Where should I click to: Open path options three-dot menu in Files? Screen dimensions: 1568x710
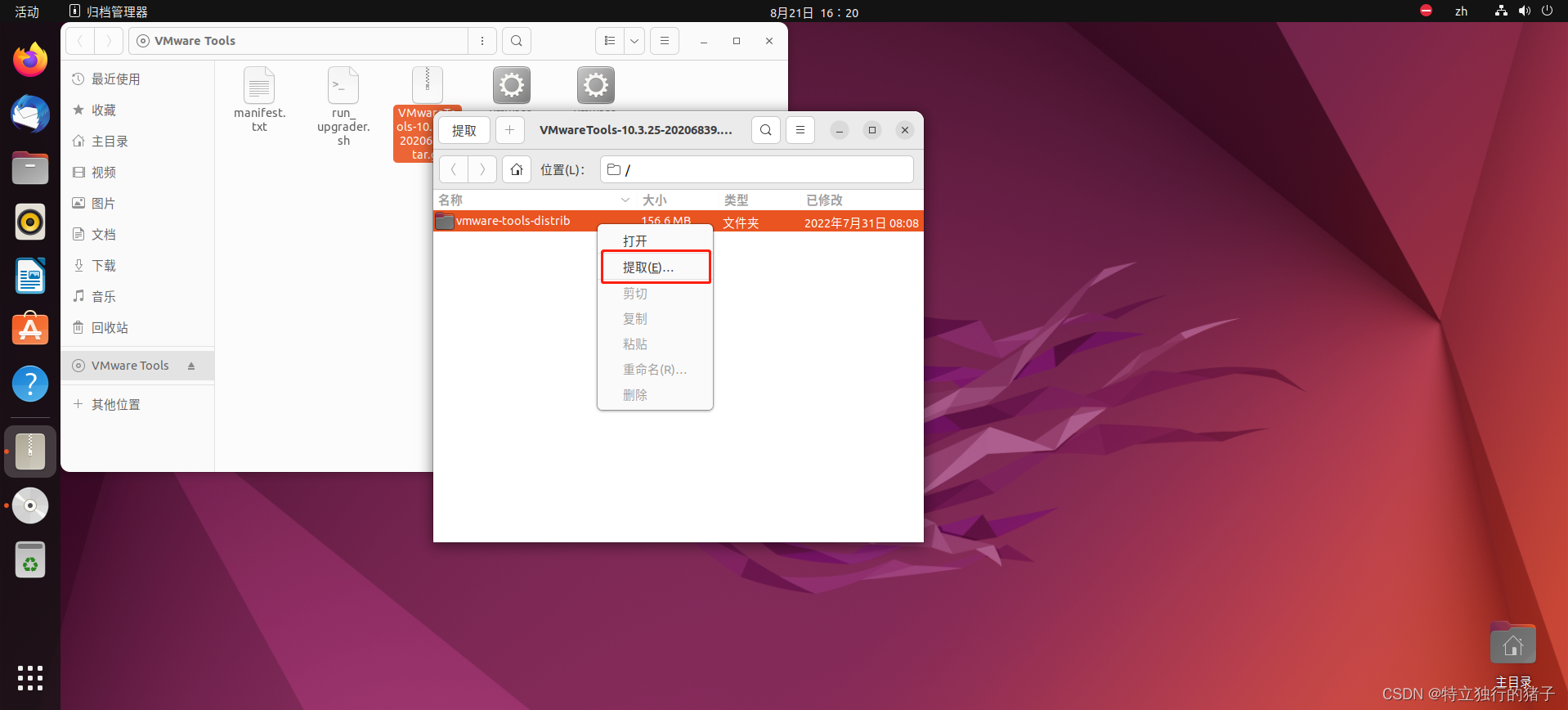click(482, 41)
